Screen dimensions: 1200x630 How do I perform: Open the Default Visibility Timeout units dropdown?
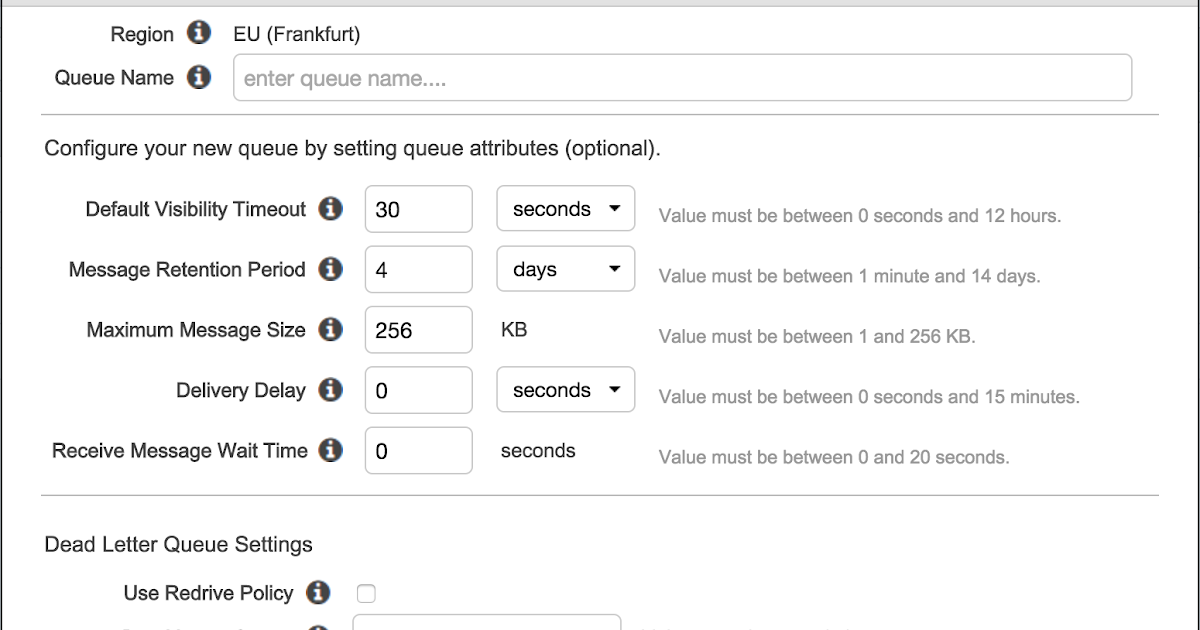[565, 208]
